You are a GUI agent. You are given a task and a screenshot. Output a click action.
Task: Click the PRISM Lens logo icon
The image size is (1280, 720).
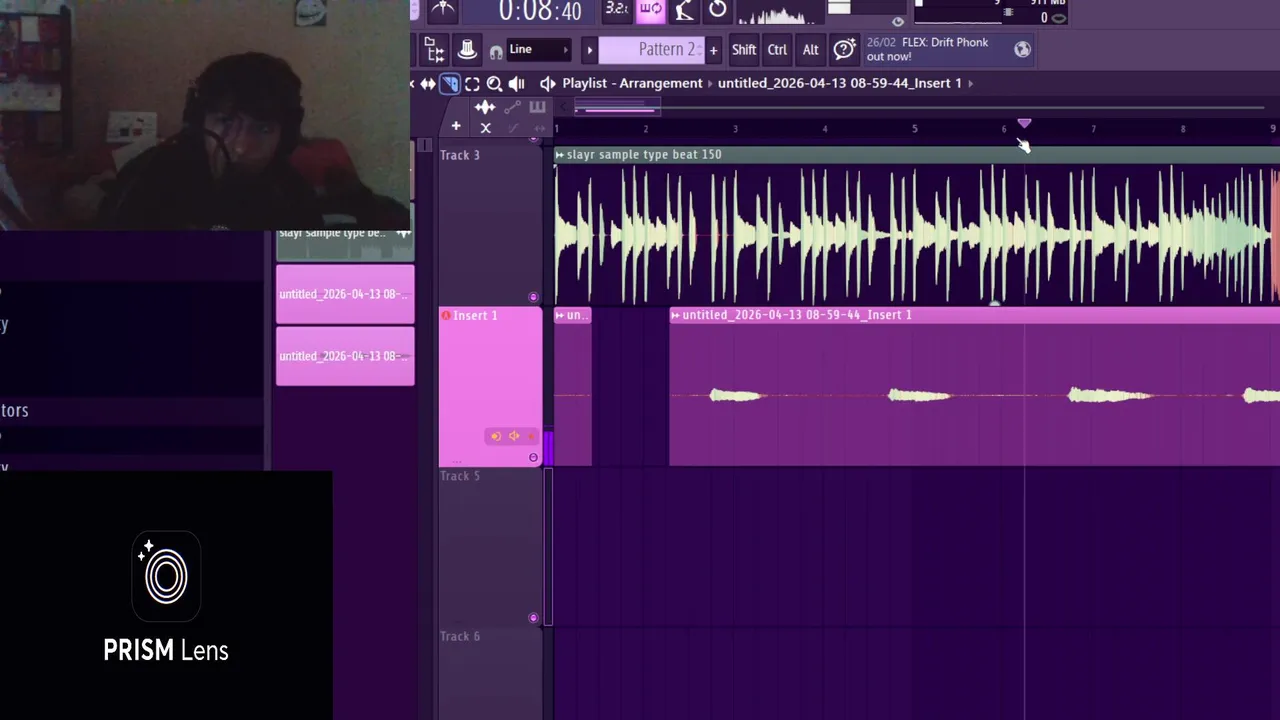tap(166, 575)
